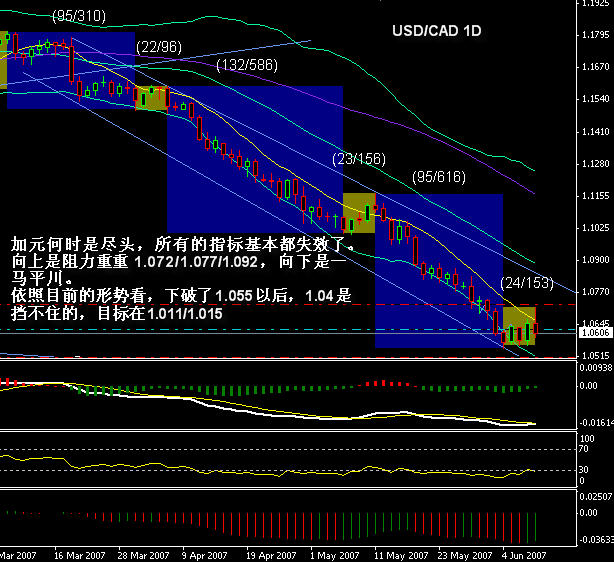The width and height of the screenshot is (614, 562).
Task: Select the (132/586) annotation label
Action: pos(247,65)
